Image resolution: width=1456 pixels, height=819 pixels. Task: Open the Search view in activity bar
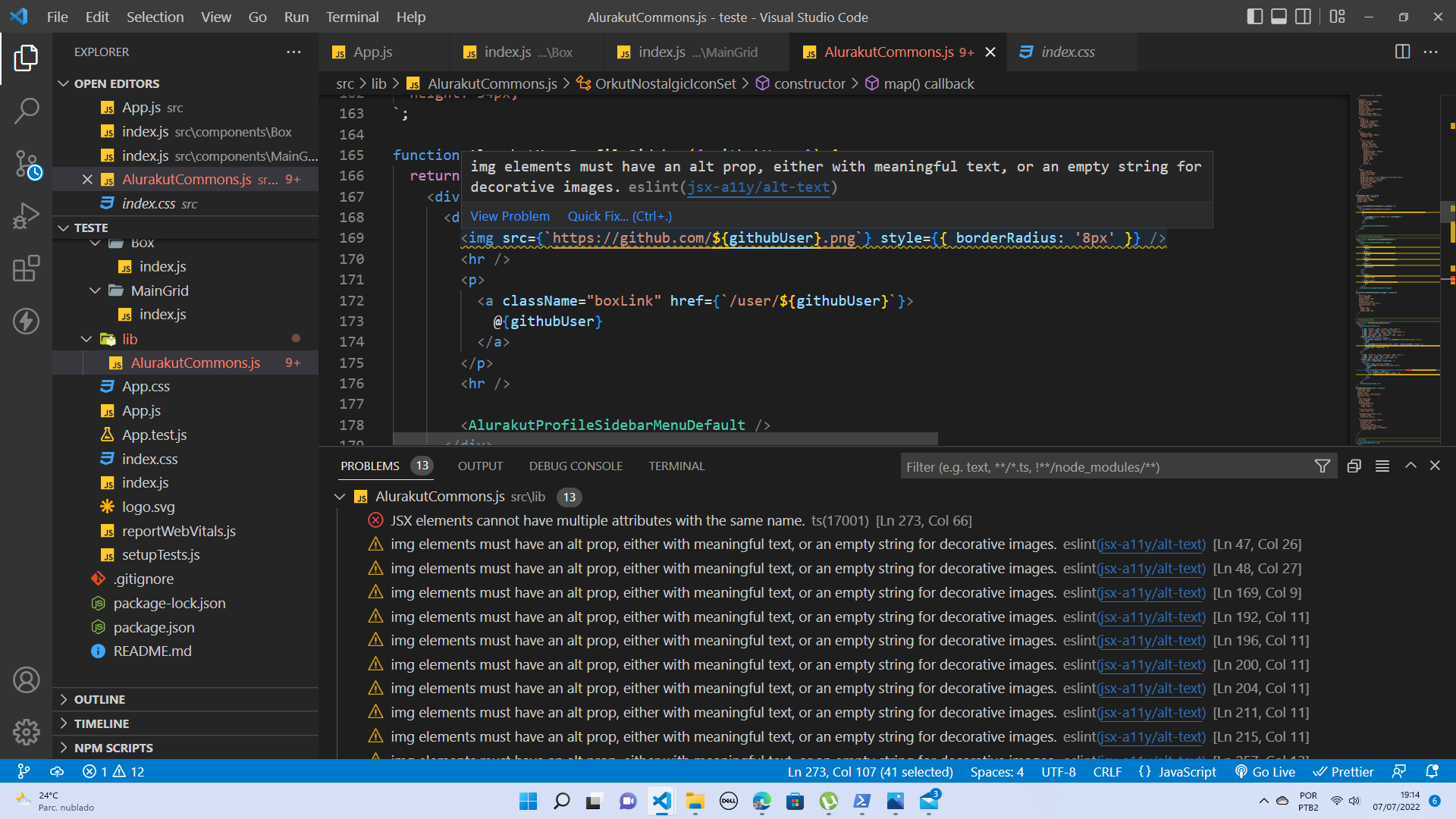point(26,111)
